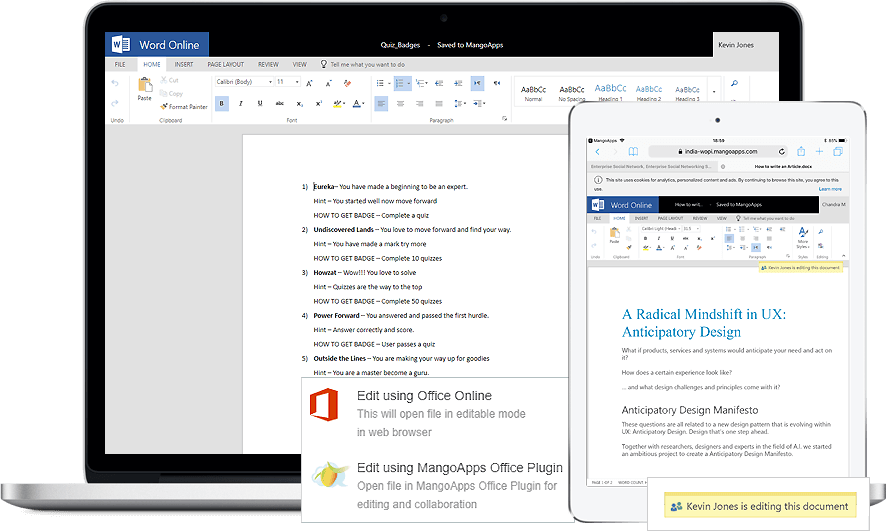
Task: Toggle Align Left on the laptop ribbon
Action: tap(381, 103)
